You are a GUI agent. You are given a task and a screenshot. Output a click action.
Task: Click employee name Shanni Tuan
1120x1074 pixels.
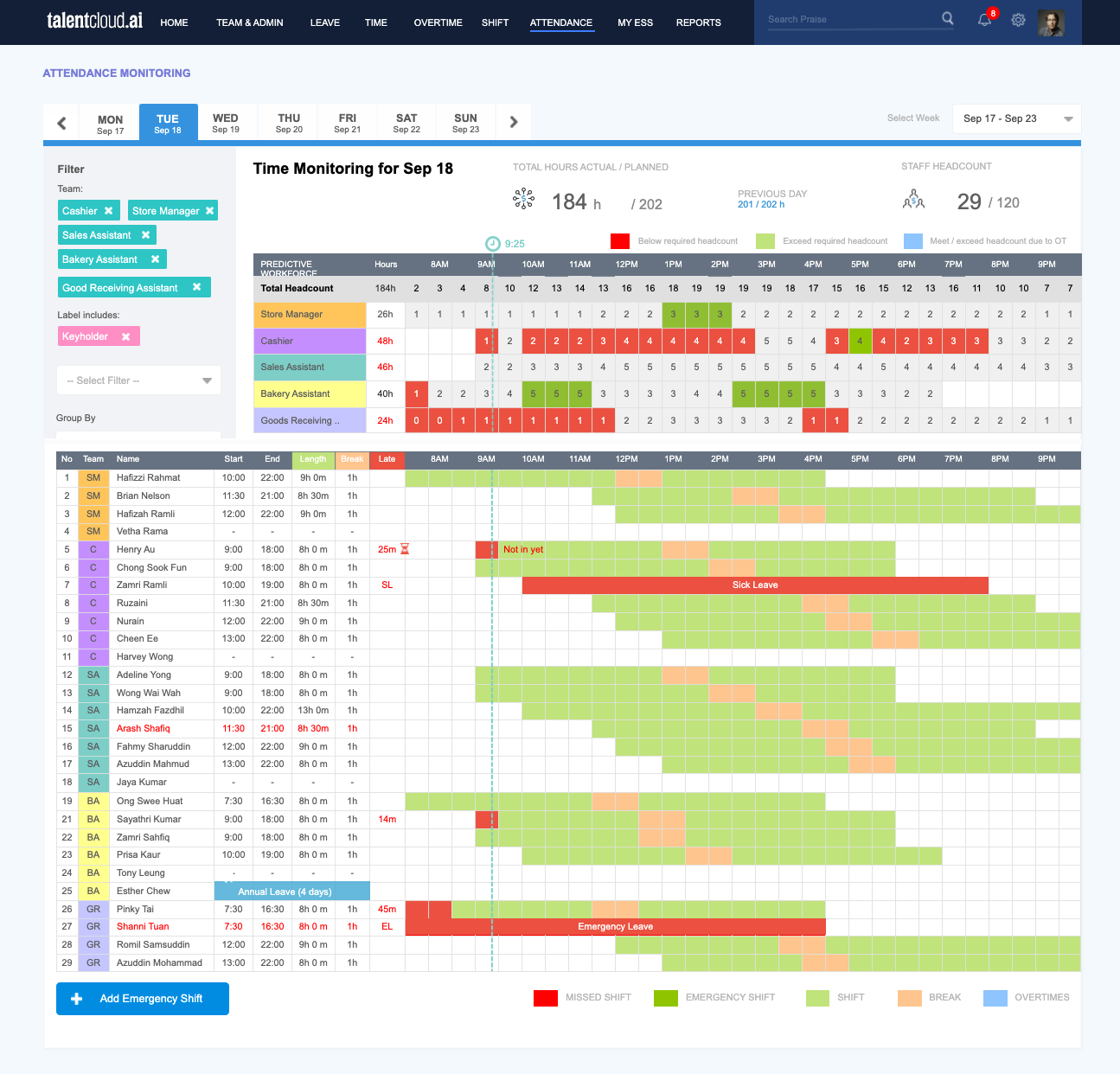(x=144, y=926)
